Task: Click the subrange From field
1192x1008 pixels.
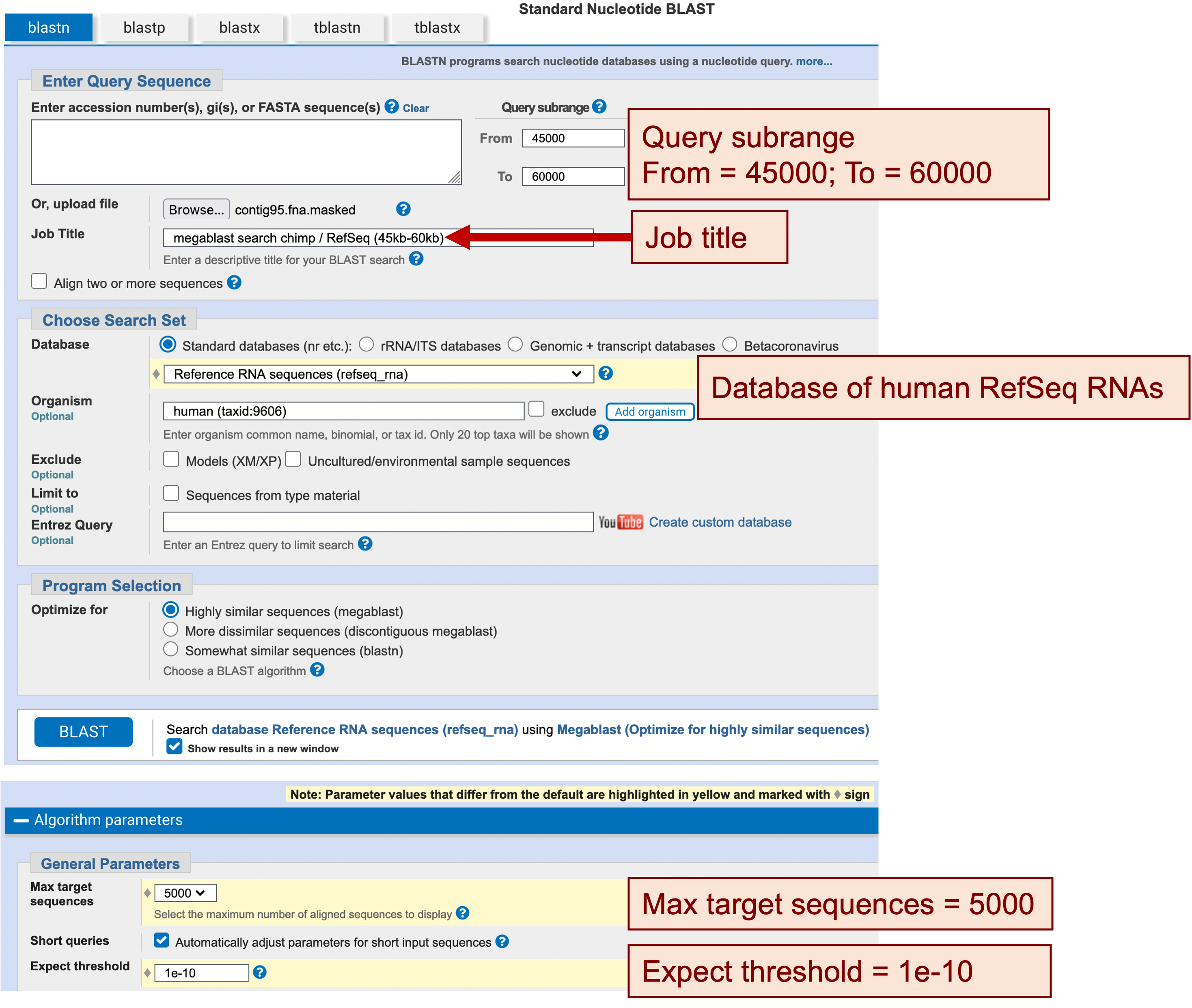Action: (x=573, y=138)
